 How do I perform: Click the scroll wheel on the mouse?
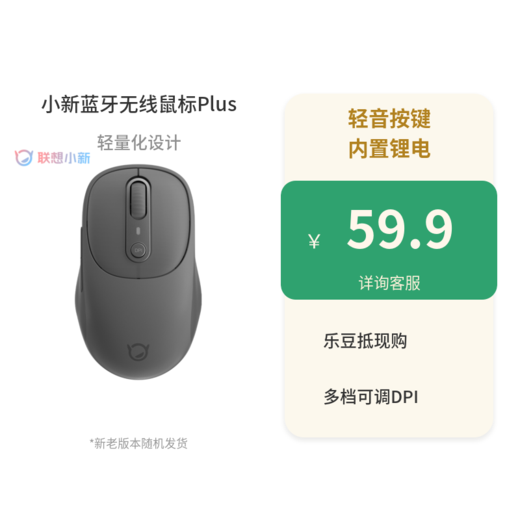138,199
